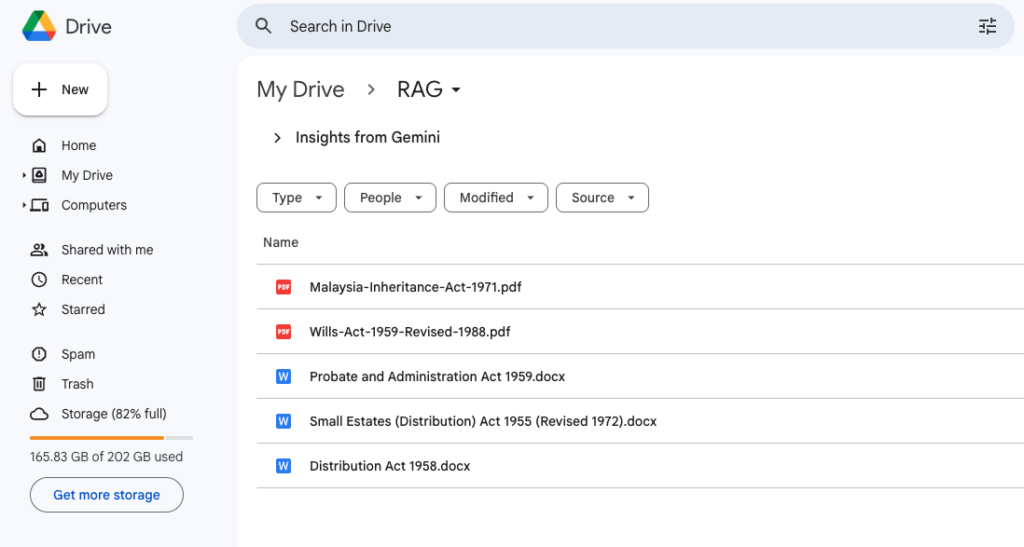Expand the Computers tree arrow
The image size is (1024, 547).
pyautogui.click(x=24, y=206)
